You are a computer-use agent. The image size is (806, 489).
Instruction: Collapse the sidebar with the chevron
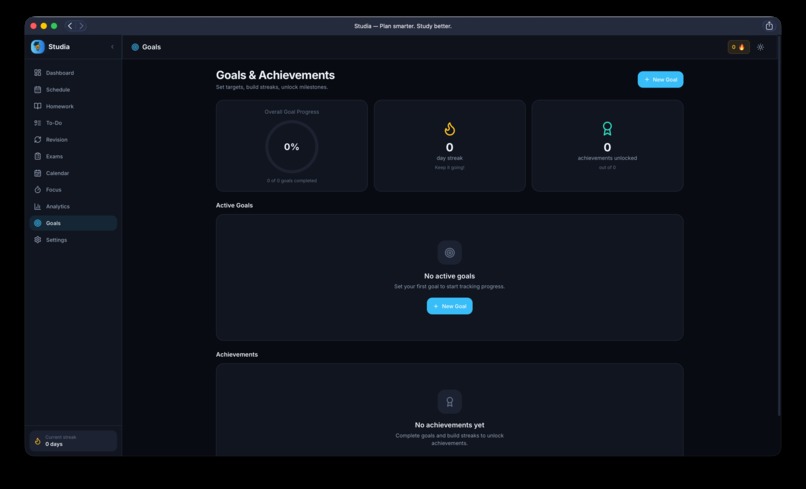(x=113, y=47)
